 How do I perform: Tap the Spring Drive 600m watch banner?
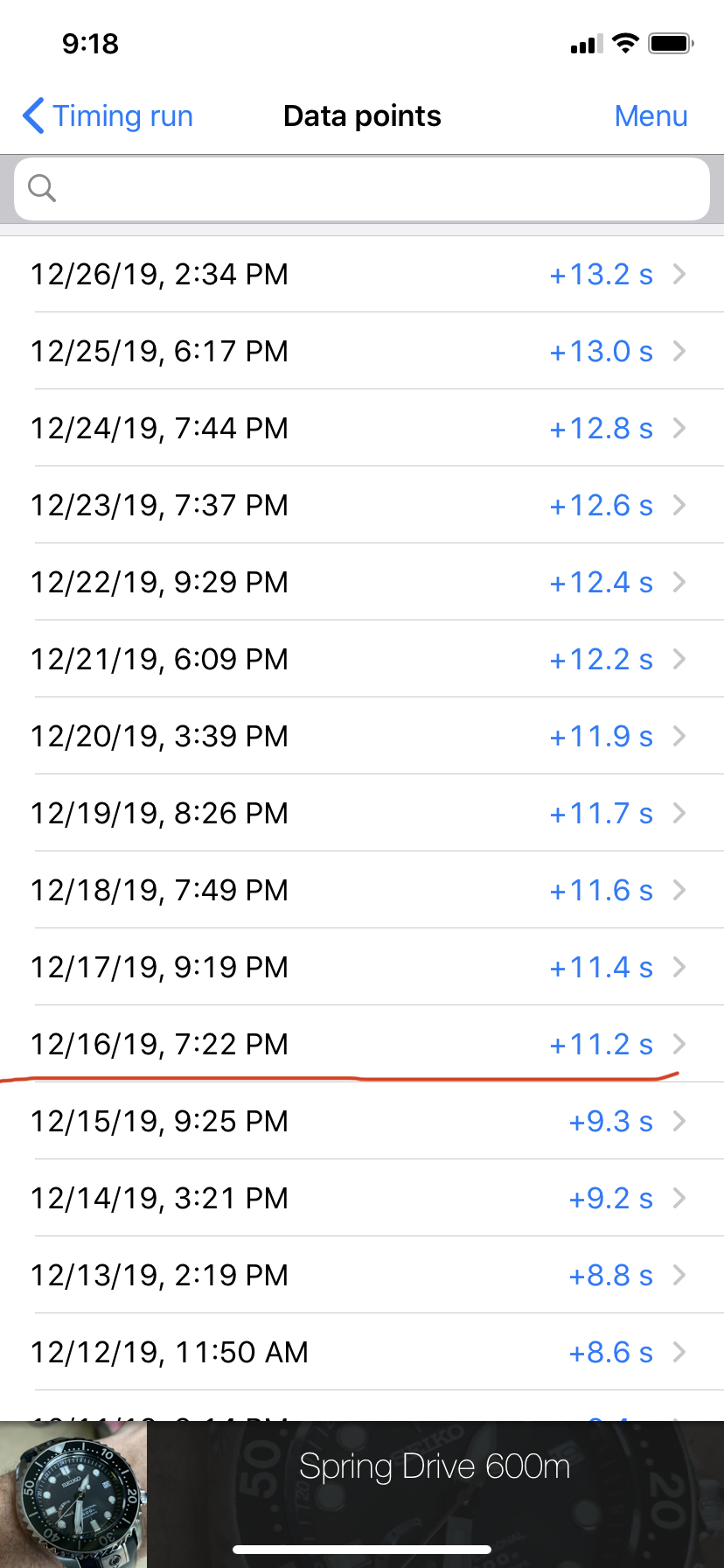[x=362, y=1494]
